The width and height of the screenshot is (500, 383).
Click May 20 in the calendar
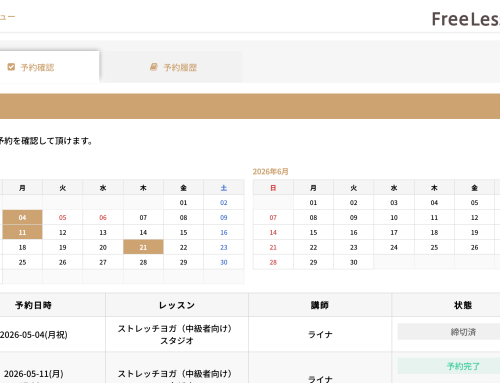point(103,247)
